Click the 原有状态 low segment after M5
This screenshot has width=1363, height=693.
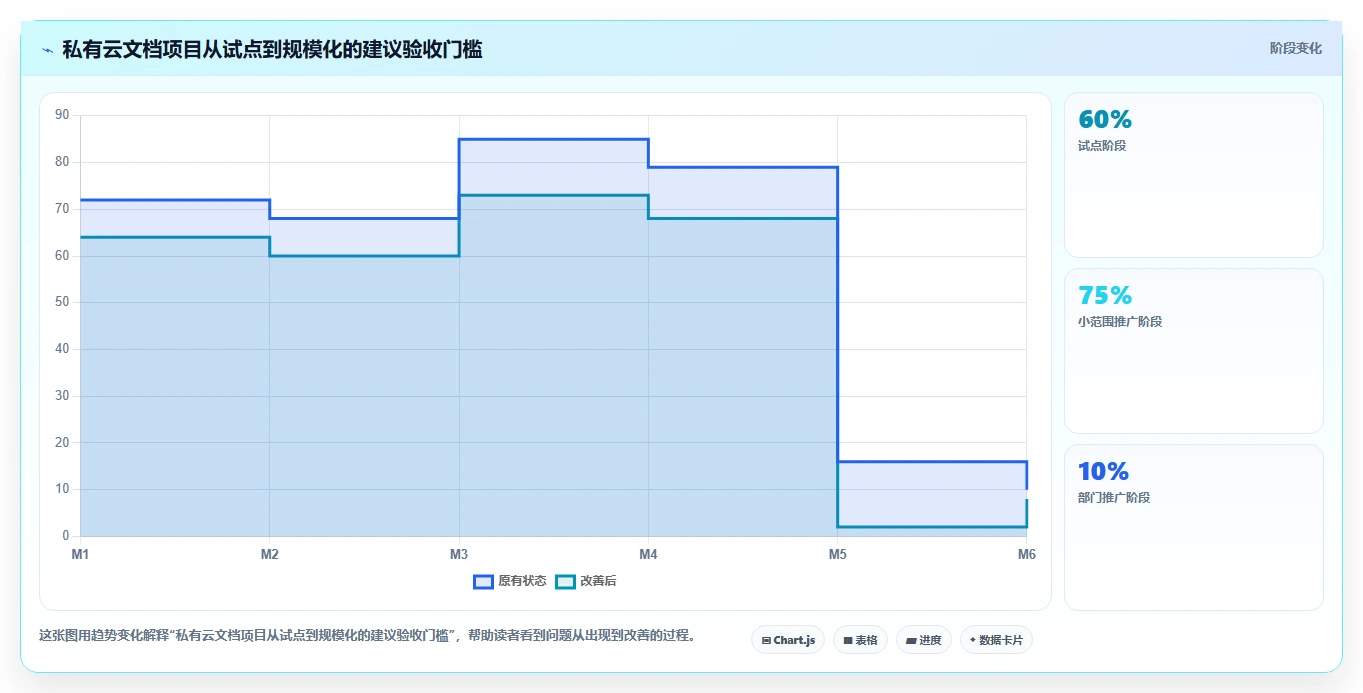pyautogui.click(x=931, y=462)
